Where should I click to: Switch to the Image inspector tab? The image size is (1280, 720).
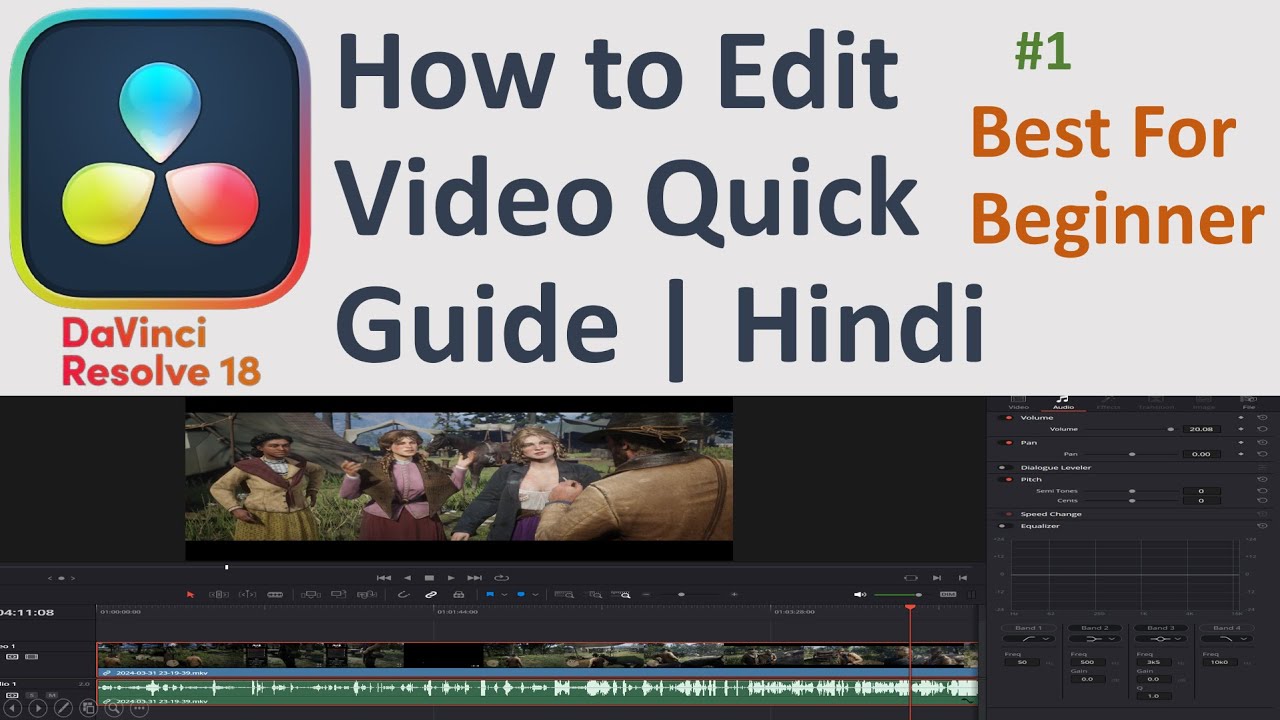pos(1204,402)
